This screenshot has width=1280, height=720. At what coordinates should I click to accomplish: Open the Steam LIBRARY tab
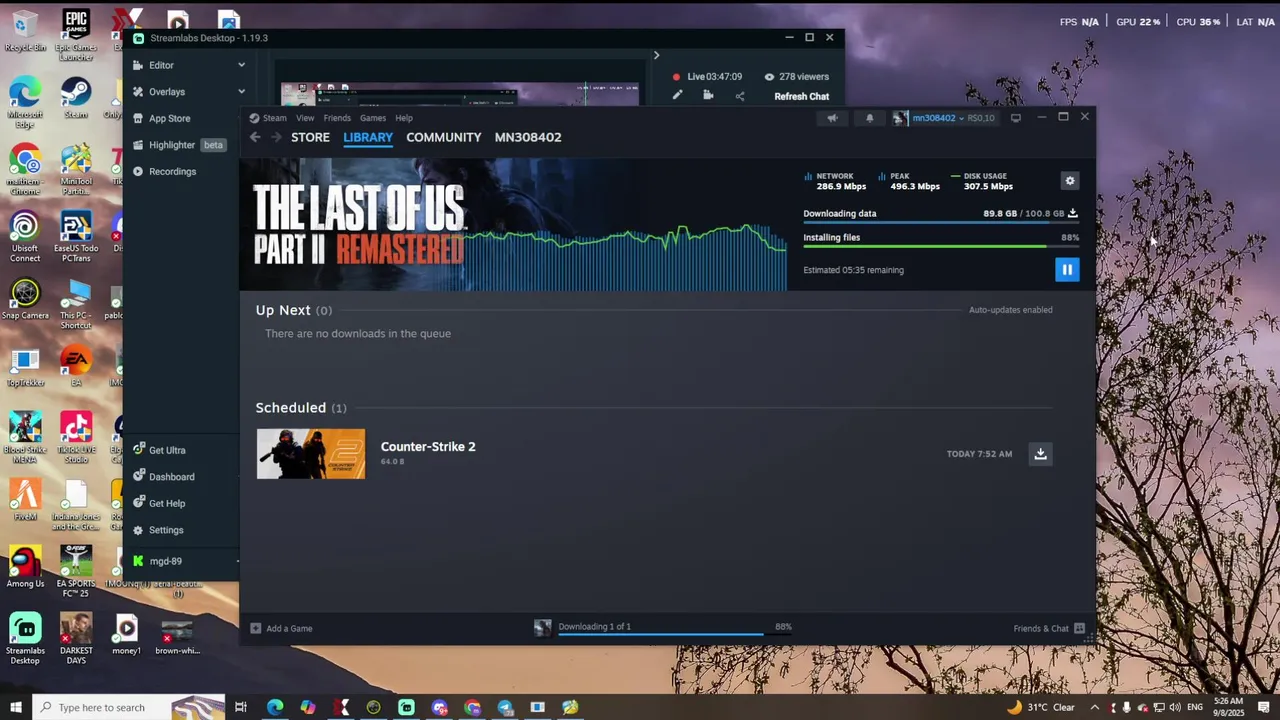[368, 137]
